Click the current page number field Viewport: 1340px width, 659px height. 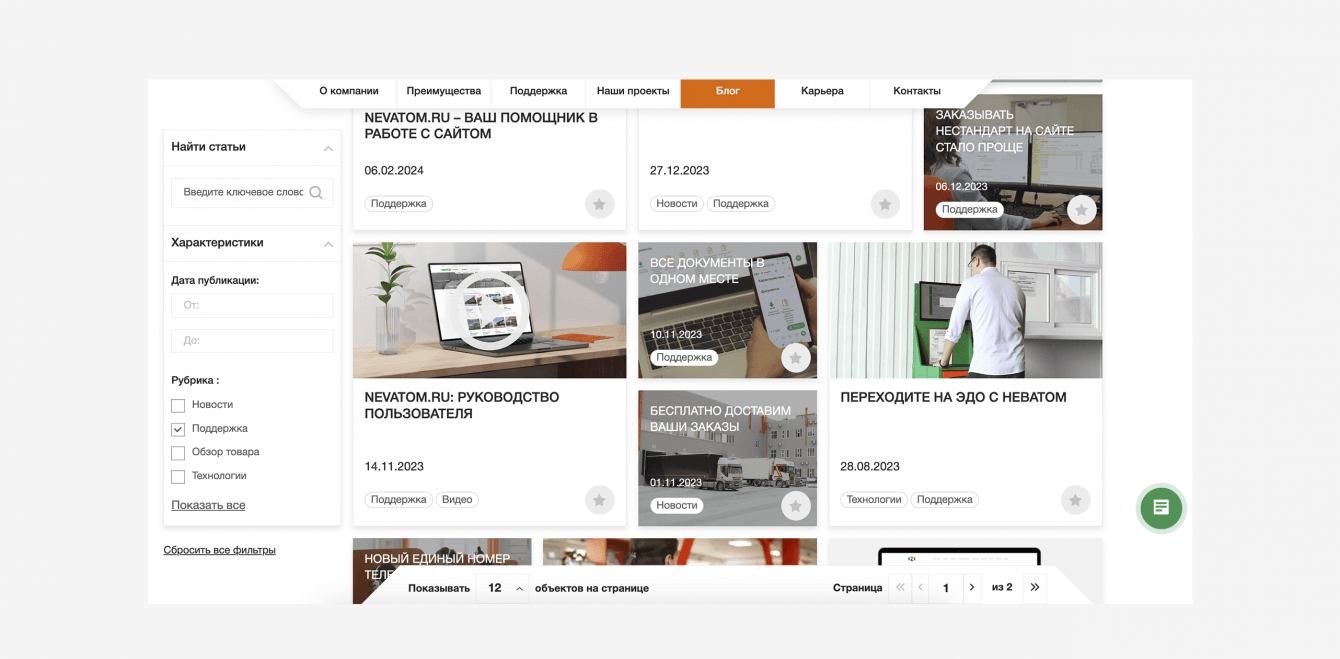coord(946,588)
